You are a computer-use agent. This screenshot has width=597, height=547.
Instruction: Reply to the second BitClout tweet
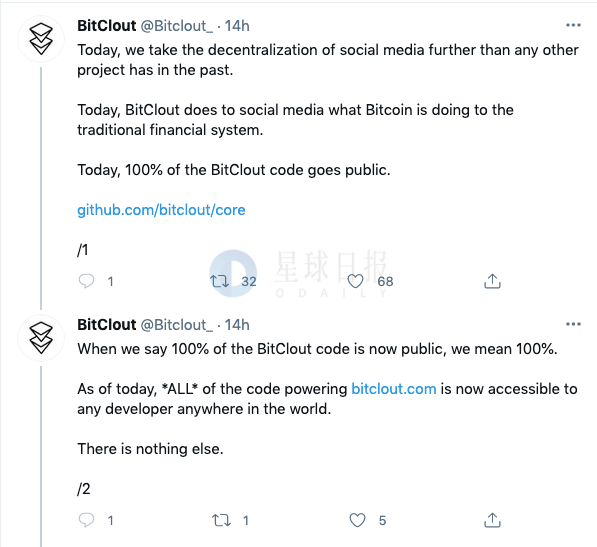click(x=86, y=520)
